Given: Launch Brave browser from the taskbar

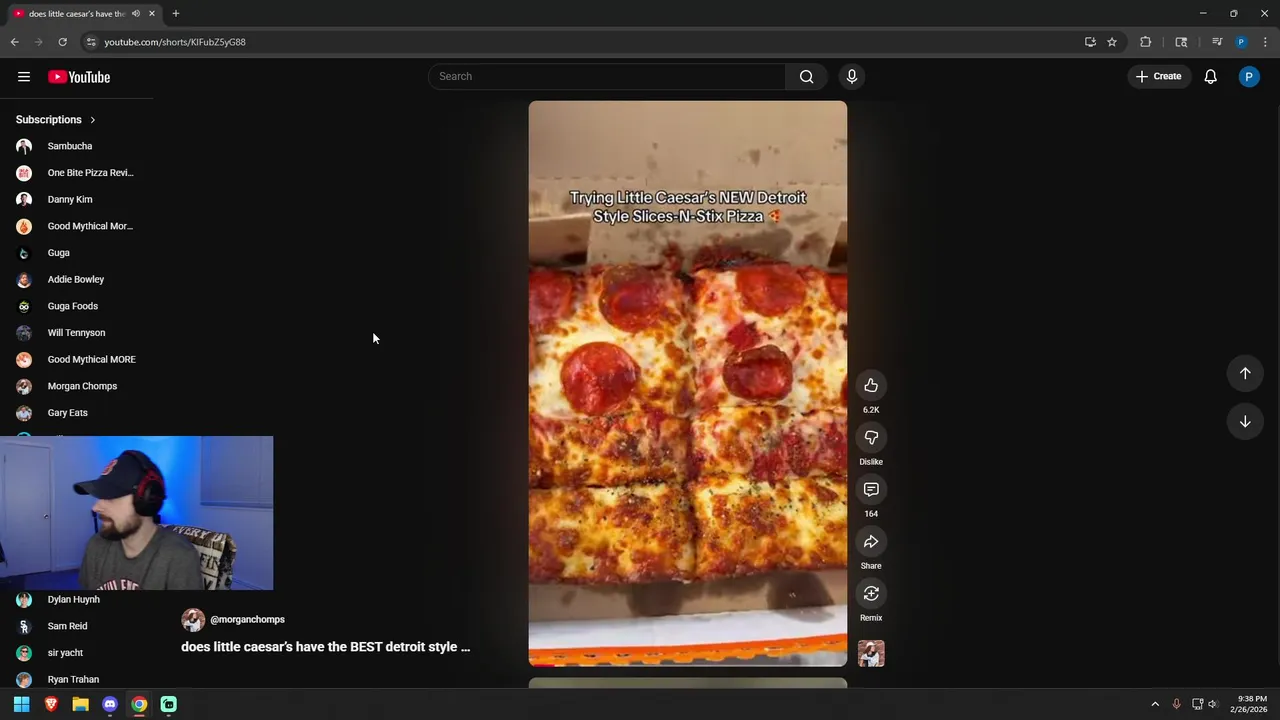Looking at the screenshot, I should point(51,704).
